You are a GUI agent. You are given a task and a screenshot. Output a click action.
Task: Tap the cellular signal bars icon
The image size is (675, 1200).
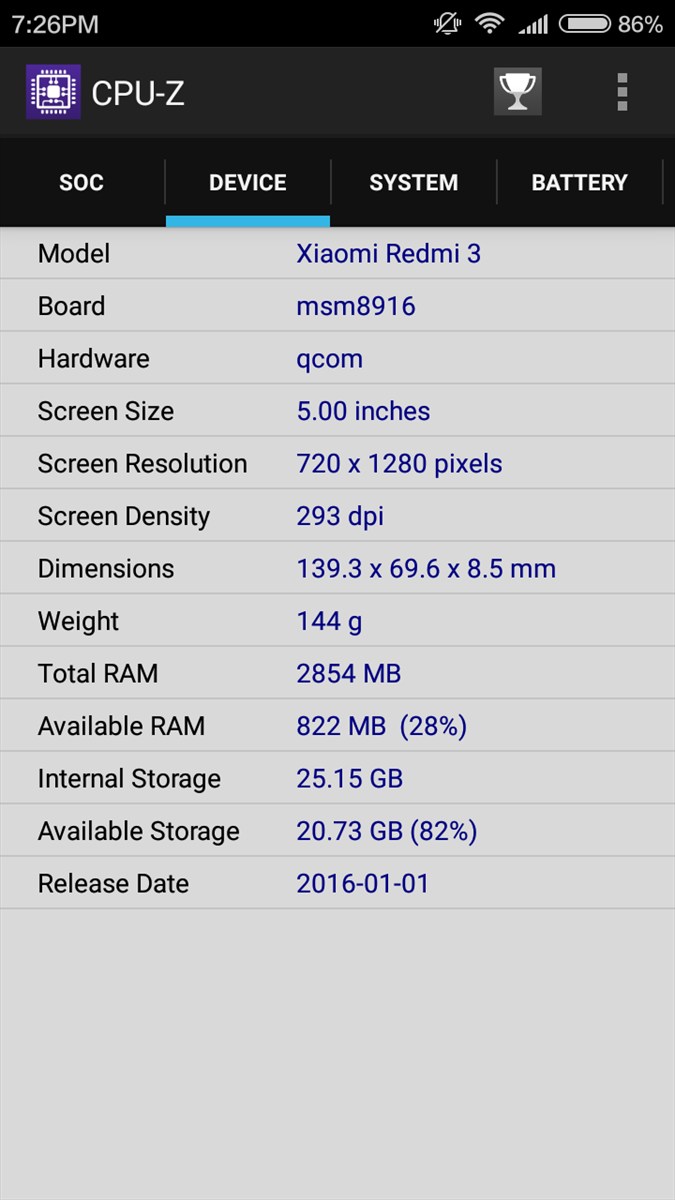(533, 24)
